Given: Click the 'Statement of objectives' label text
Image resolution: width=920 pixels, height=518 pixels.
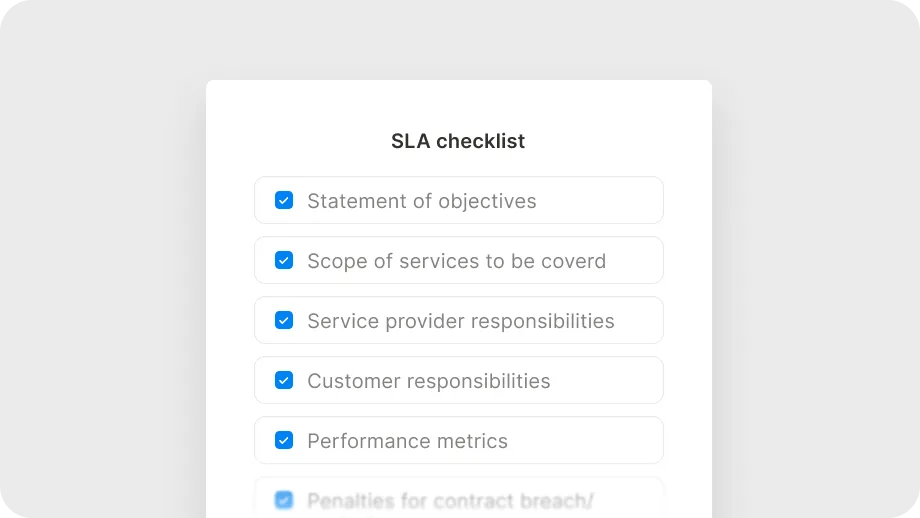Looking at the screenshot, I should click(x=421, y=201).
